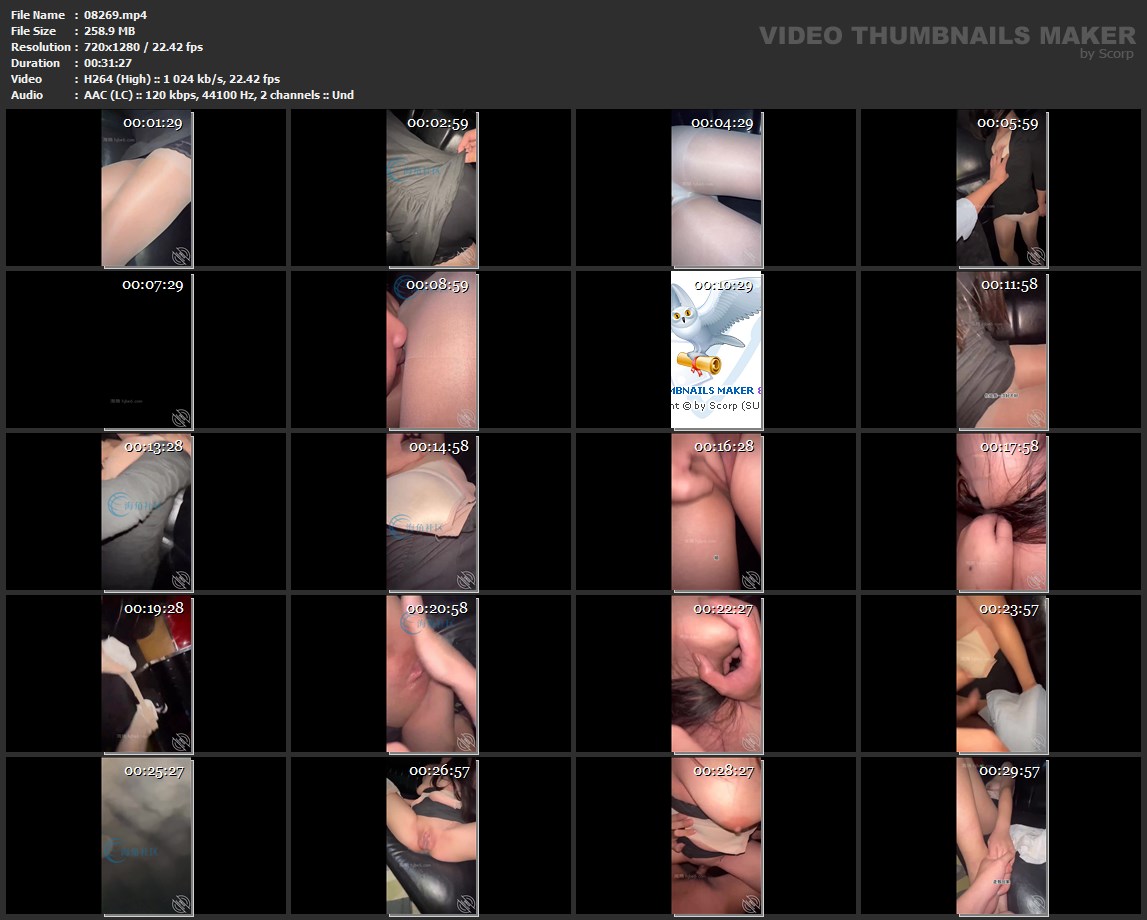Open the frame timestamped 00:11:58
Image resolution: width=1147 pixels, height=920 pixels.
tap(1001, 351)
